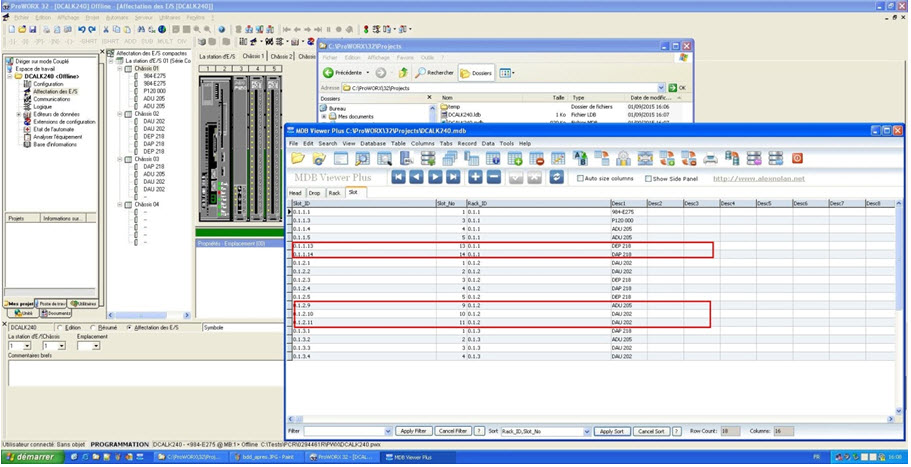Enable Show Side Panel checkbox
911x467 pixels.
[x=648, y=178]
